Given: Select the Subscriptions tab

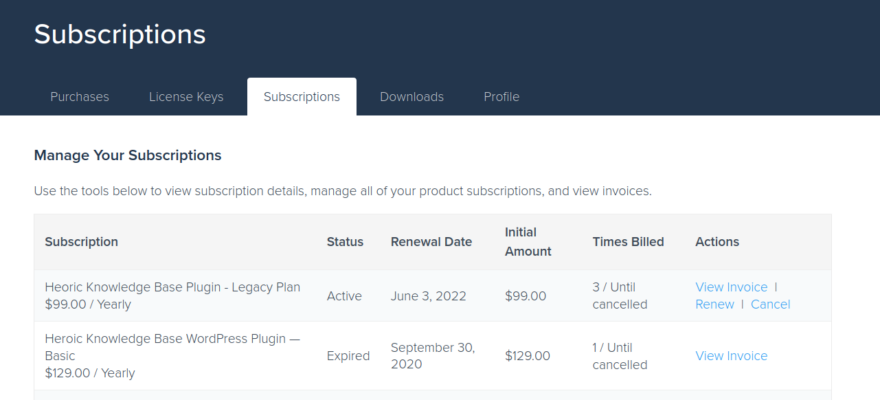Looking at the screenshot, I should [301, 97].
